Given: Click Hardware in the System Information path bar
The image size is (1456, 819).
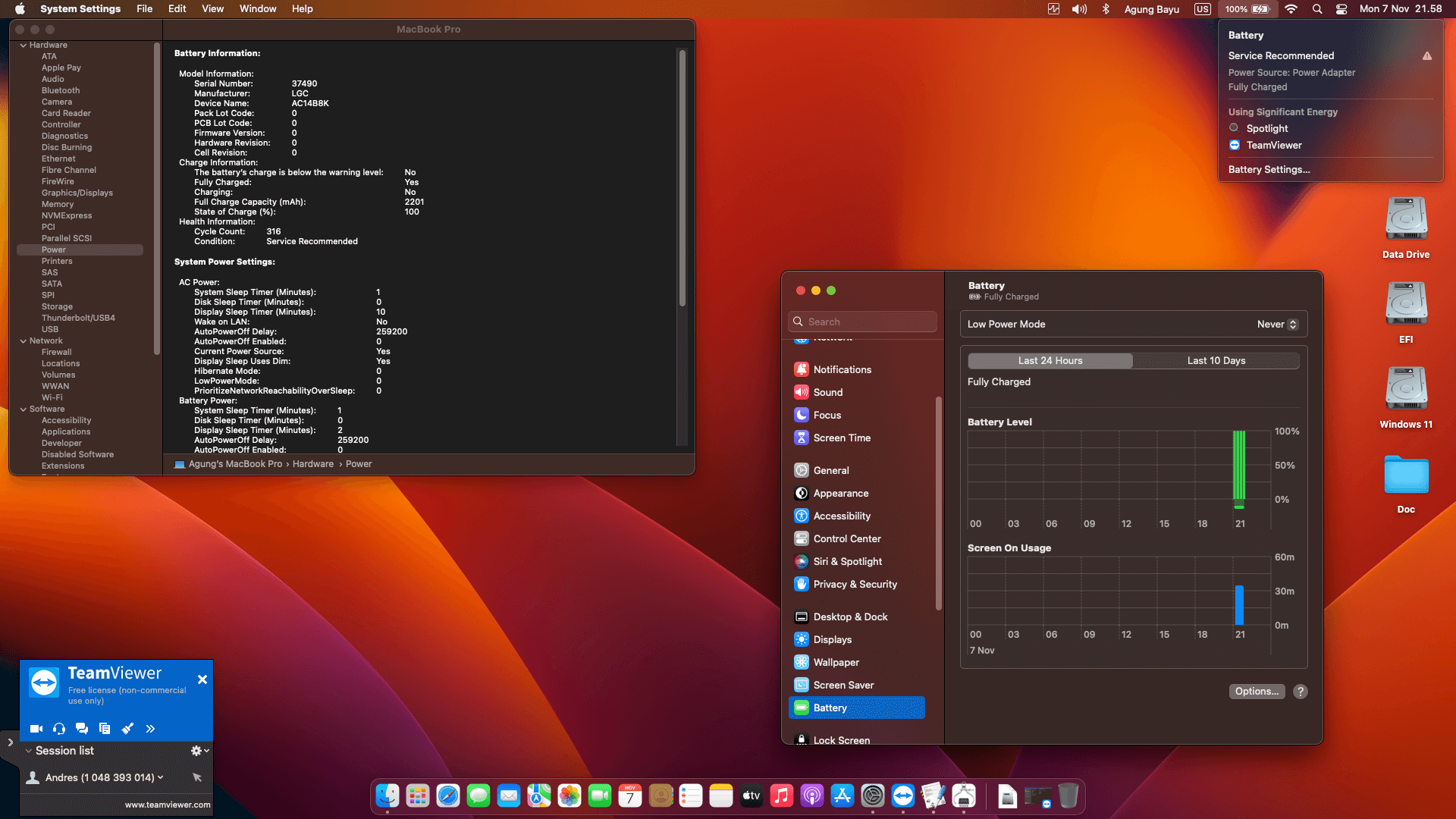Looking at the screenshot, I should click(x=313, y=464).
